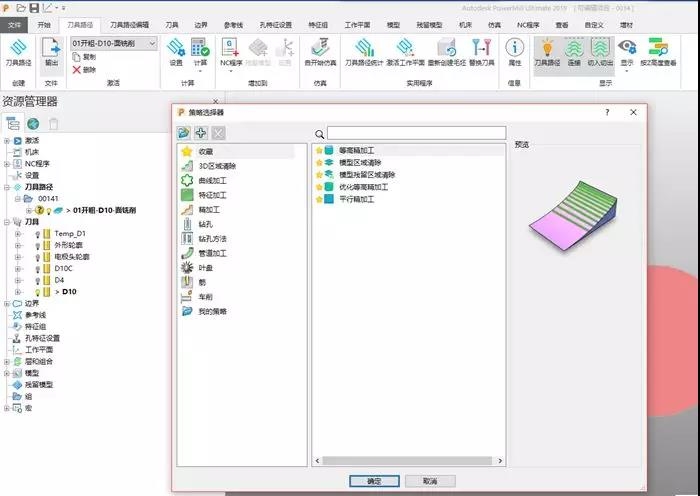The image size is (700, 496).
Task: Click the NC程序 icon in the 增加到 group
Action: (x=230, y=47)
